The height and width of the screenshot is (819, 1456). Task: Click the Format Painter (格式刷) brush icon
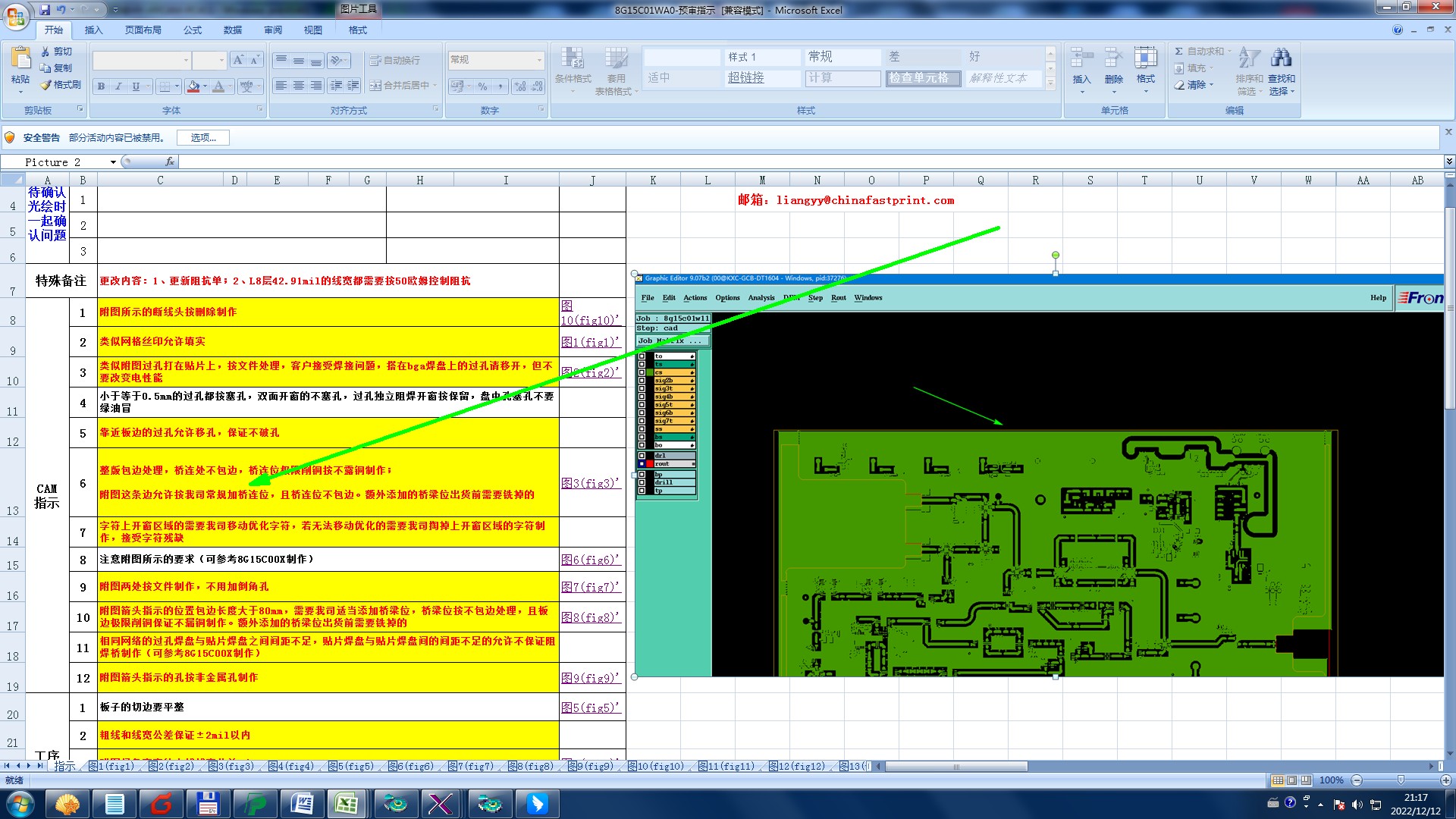click(45, 85)
